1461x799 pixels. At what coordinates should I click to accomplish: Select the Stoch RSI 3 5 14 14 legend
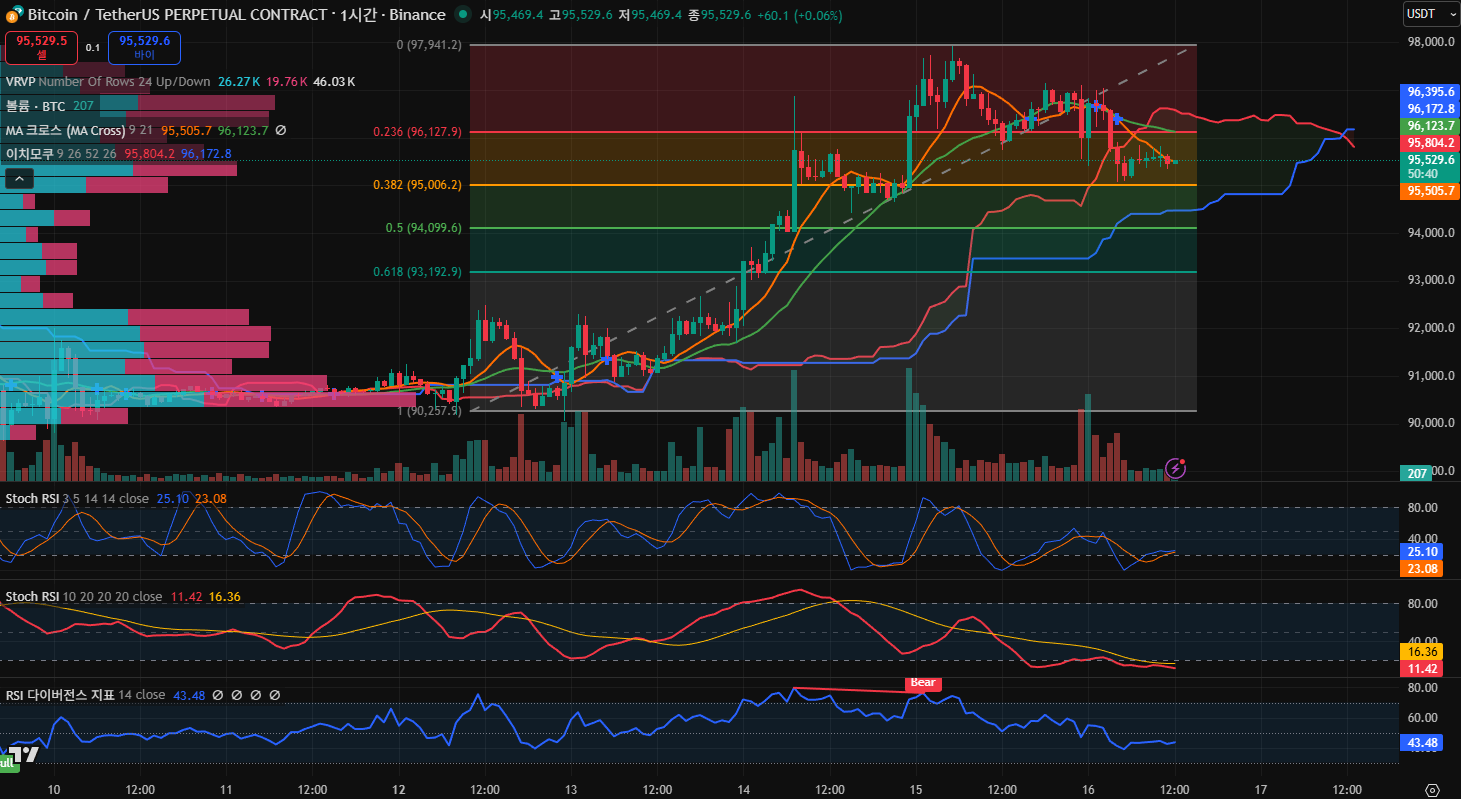click(x=32, y=498)
